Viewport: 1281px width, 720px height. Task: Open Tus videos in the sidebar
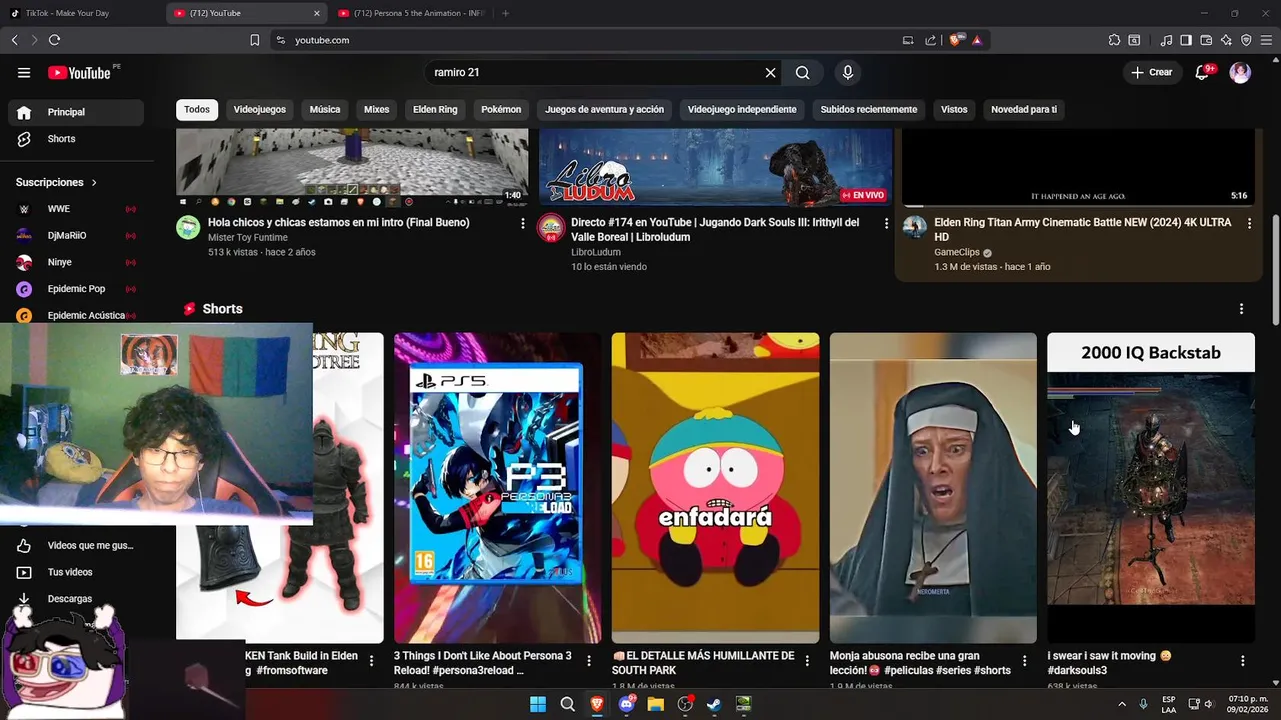click(76, 572)
